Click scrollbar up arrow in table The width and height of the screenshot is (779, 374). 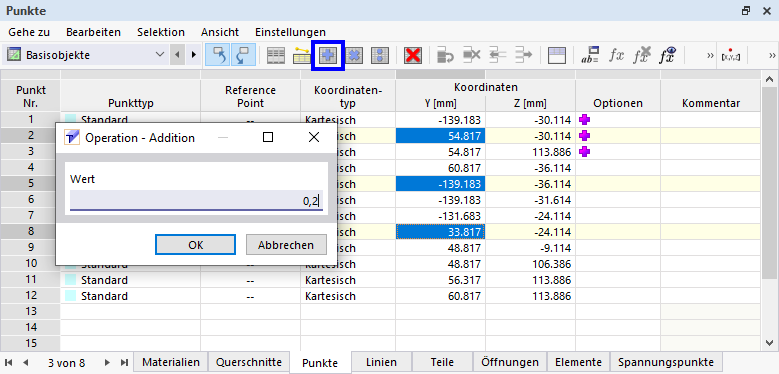[770, 78]
